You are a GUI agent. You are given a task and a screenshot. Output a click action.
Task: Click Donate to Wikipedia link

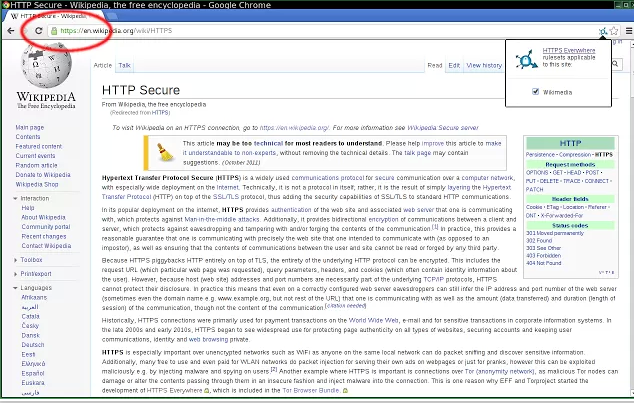tap(43, 175)
